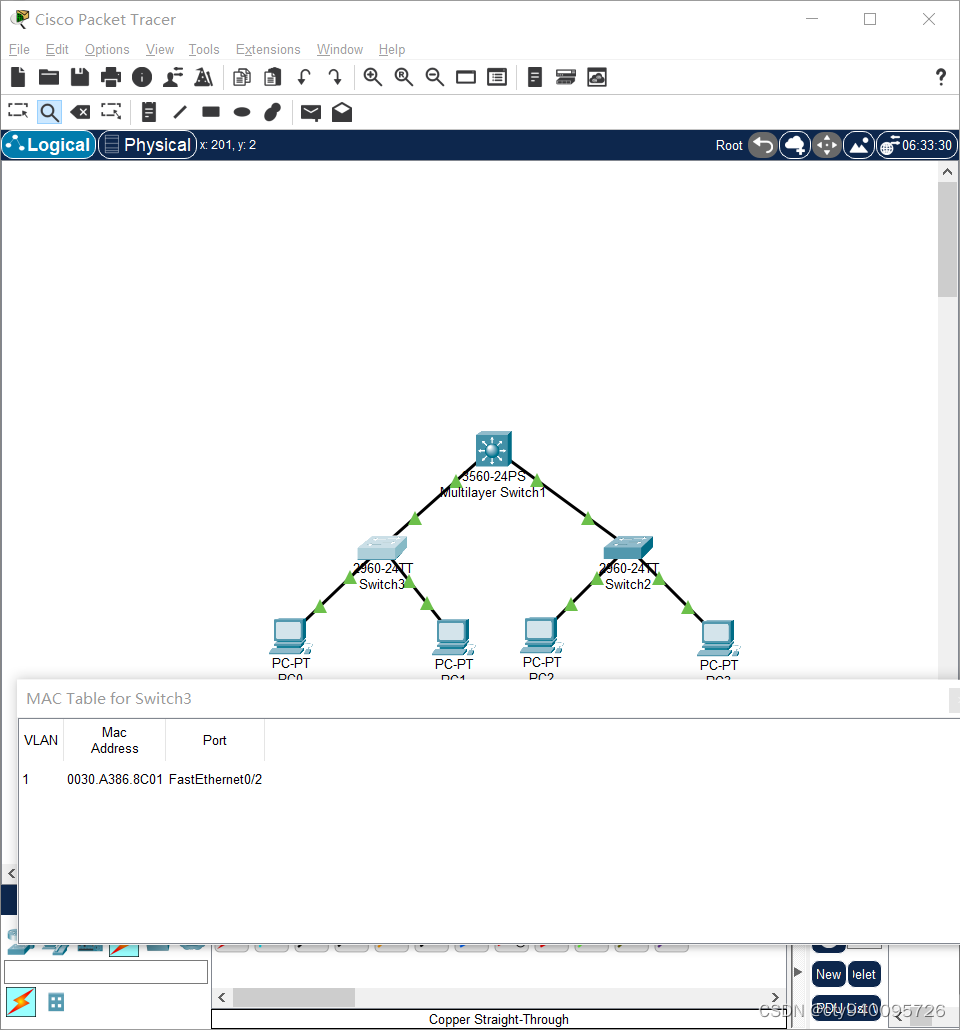
Task: Click the PC3 computer device
Action: [718, 638]
